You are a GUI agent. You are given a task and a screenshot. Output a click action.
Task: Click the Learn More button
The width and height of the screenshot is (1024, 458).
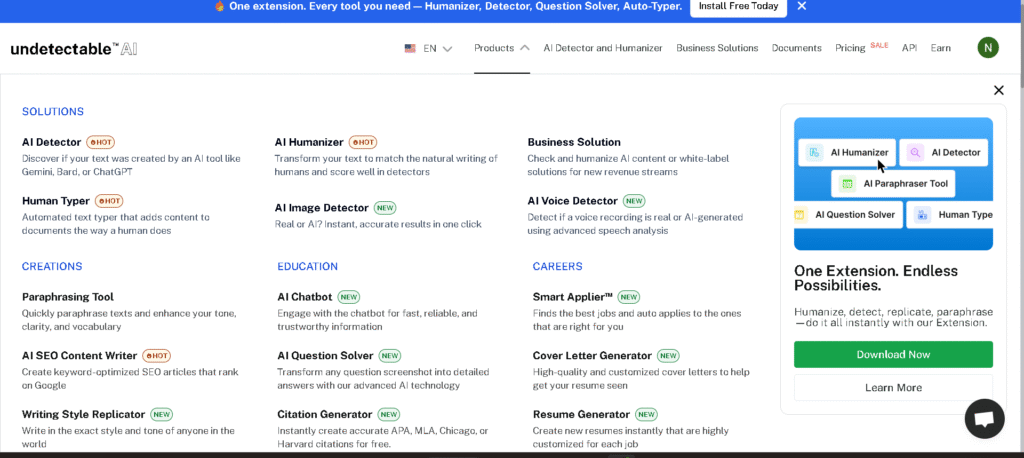893,387
